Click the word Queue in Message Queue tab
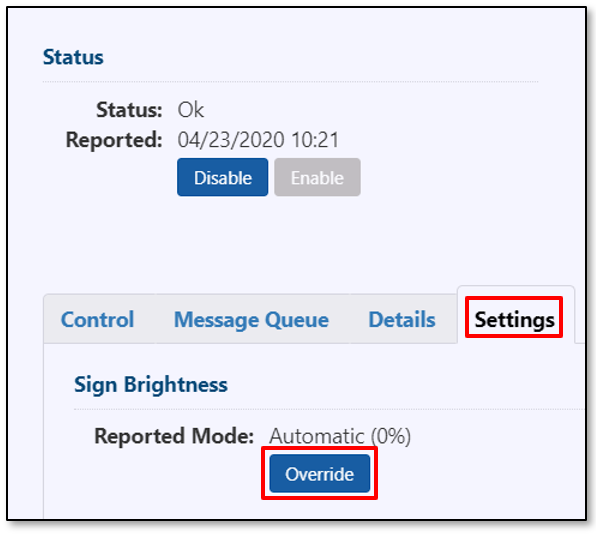596x534 pixels. tap(296, 320)
